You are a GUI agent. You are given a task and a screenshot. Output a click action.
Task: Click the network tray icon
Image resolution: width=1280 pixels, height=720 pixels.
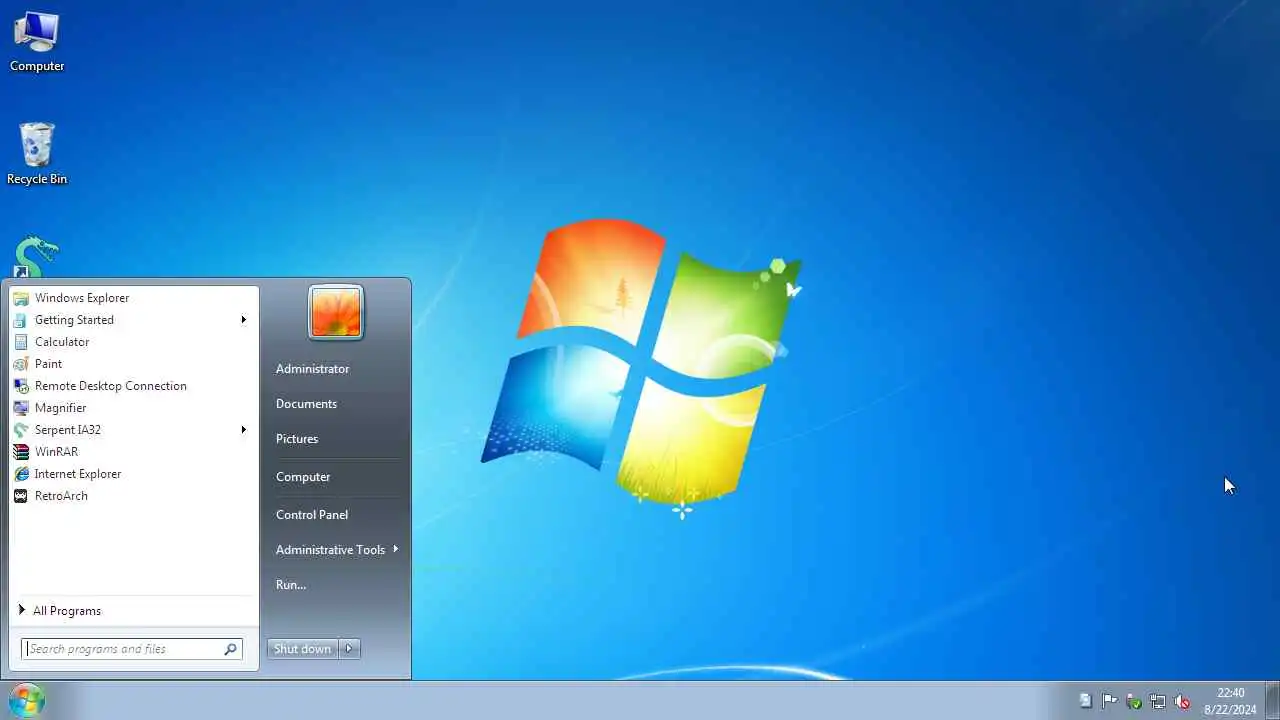point(1158,701)
